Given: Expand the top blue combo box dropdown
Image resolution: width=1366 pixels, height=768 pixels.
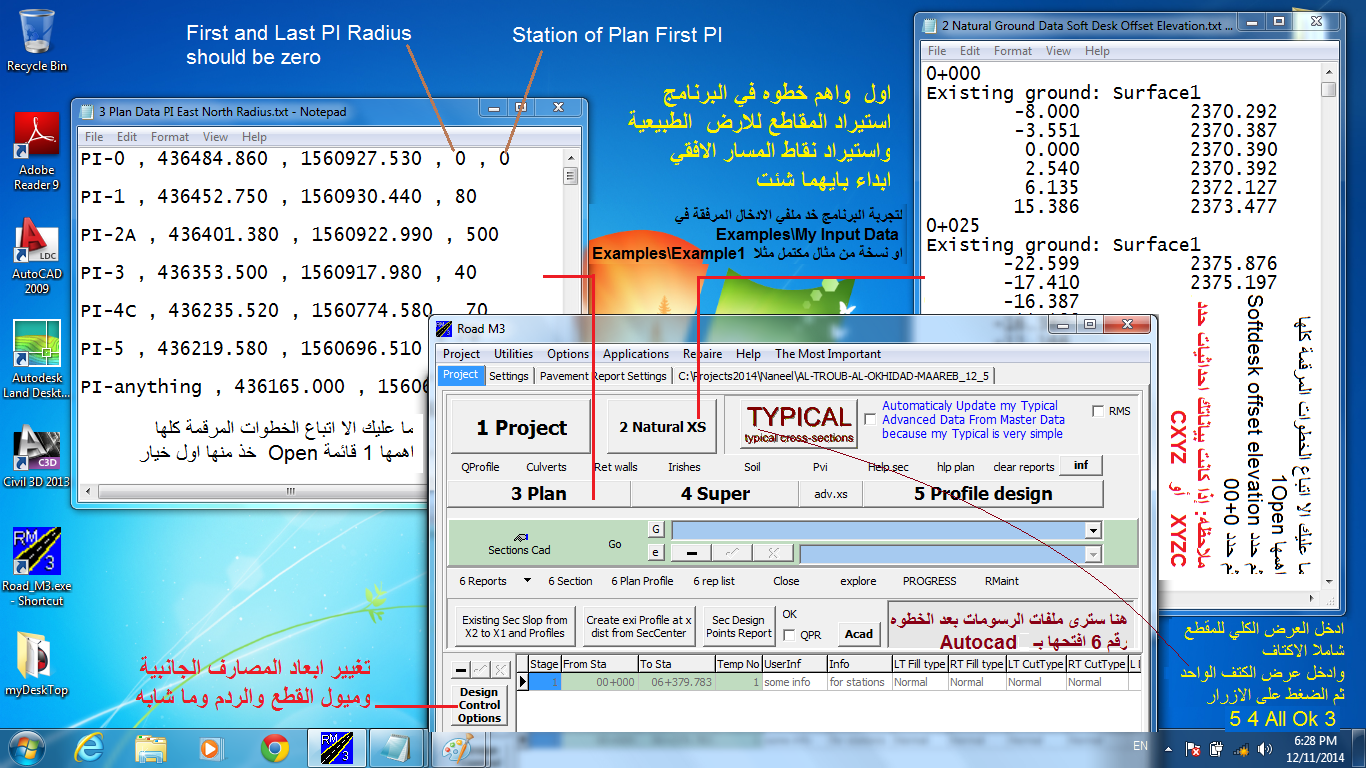Looking at the screenshot, I should click(1093, 531).
